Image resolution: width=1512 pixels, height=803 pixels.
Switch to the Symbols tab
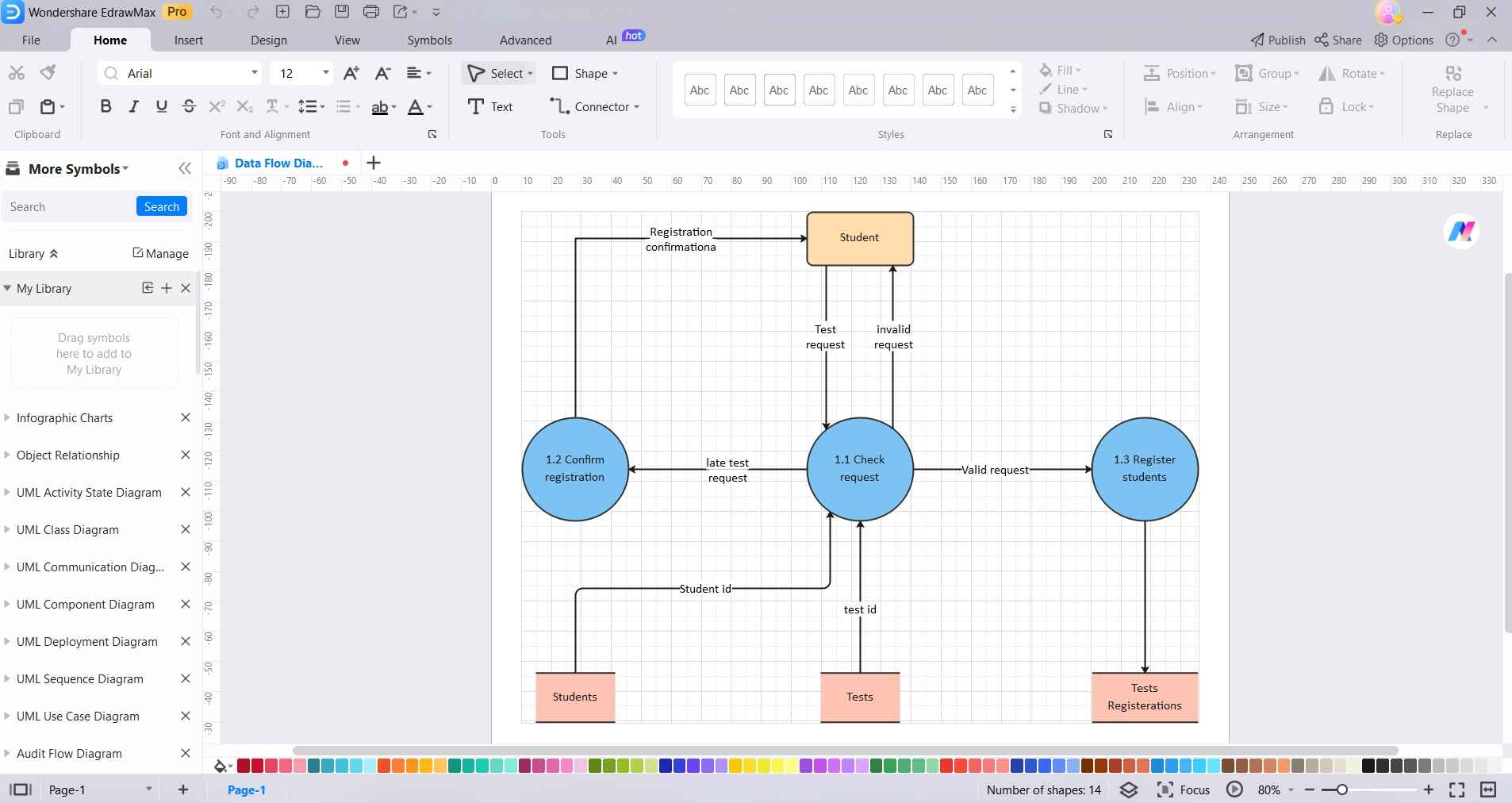(429, 40)
